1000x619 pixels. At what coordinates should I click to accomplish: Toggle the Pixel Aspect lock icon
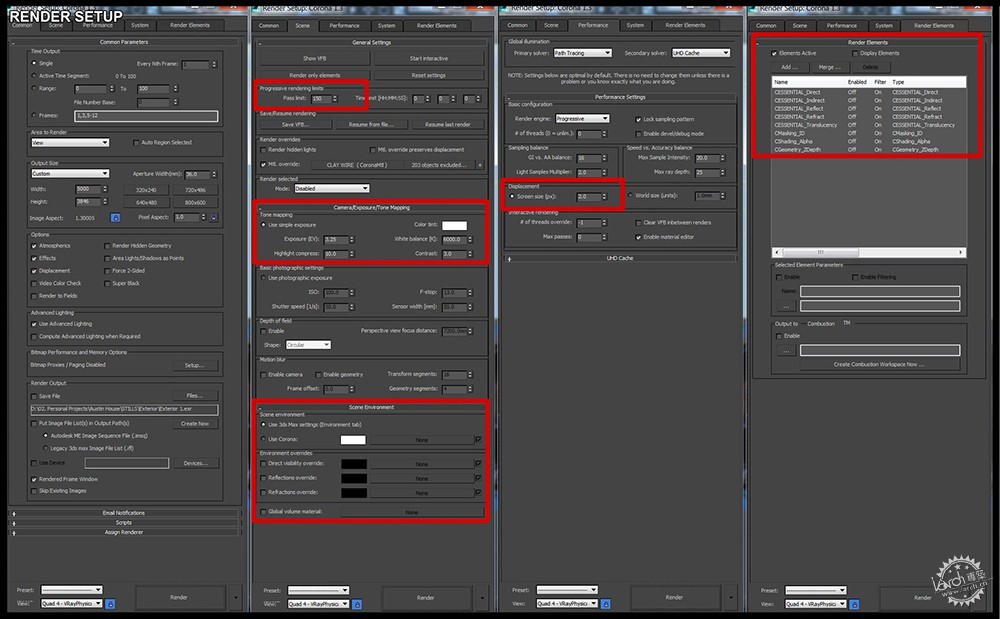click(214, 218)
